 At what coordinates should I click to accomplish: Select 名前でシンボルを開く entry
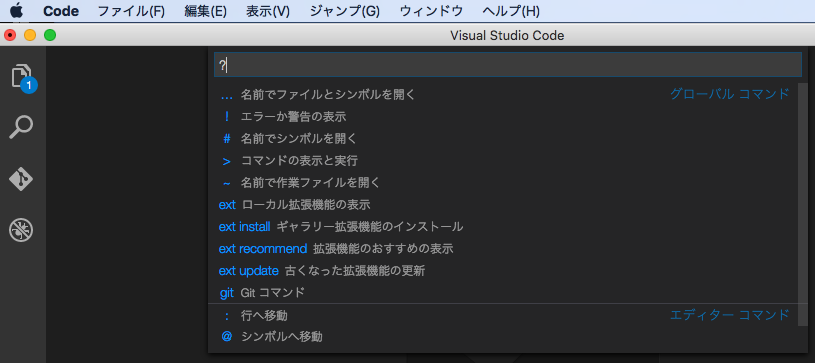(x=504, y=139)
